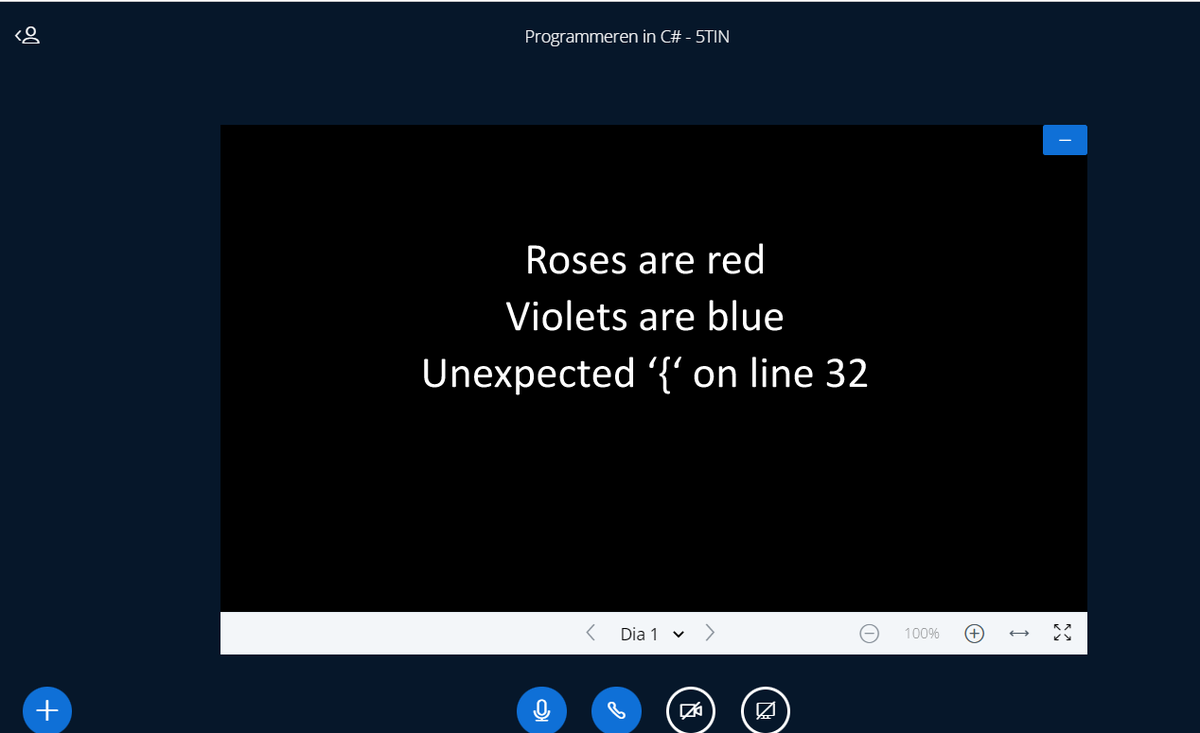Share your webcam
This screenshot has height=733, width=1200.
[691, 710]
